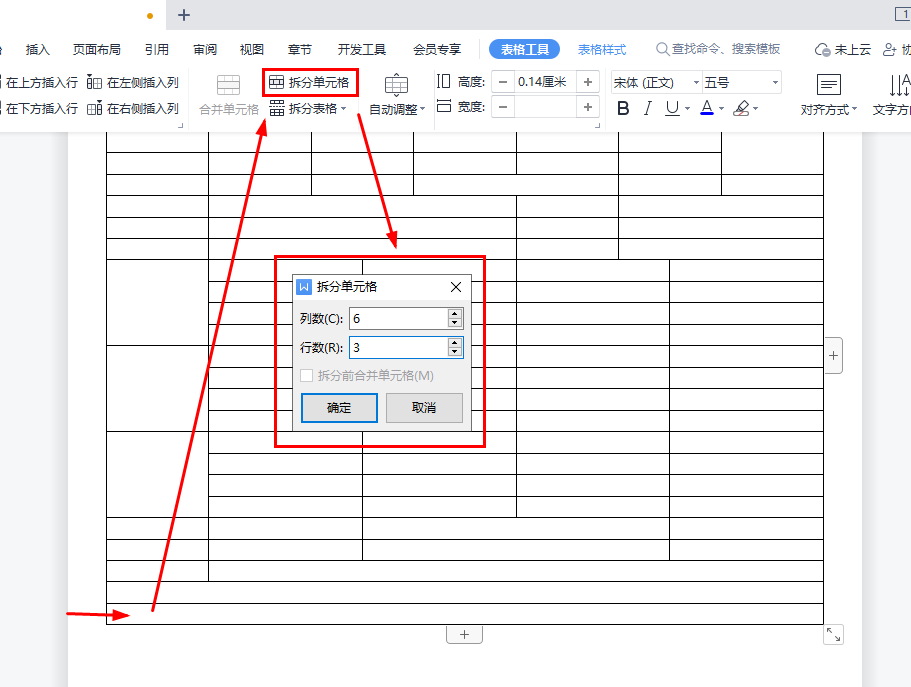Switch to the Review (审阅) tab

click(205, 49)
